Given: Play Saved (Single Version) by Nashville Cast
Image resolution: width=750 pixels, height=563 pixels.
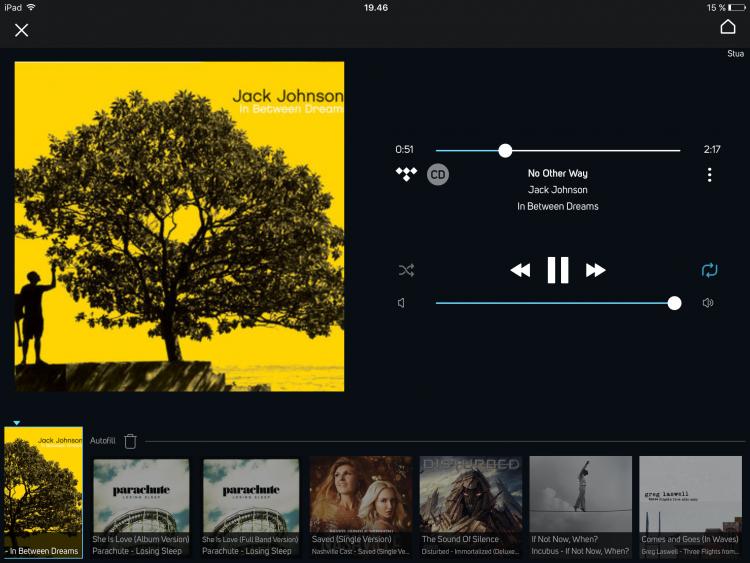Looking at the screenshot, I should pyautogui.click(x=361, y=507).
